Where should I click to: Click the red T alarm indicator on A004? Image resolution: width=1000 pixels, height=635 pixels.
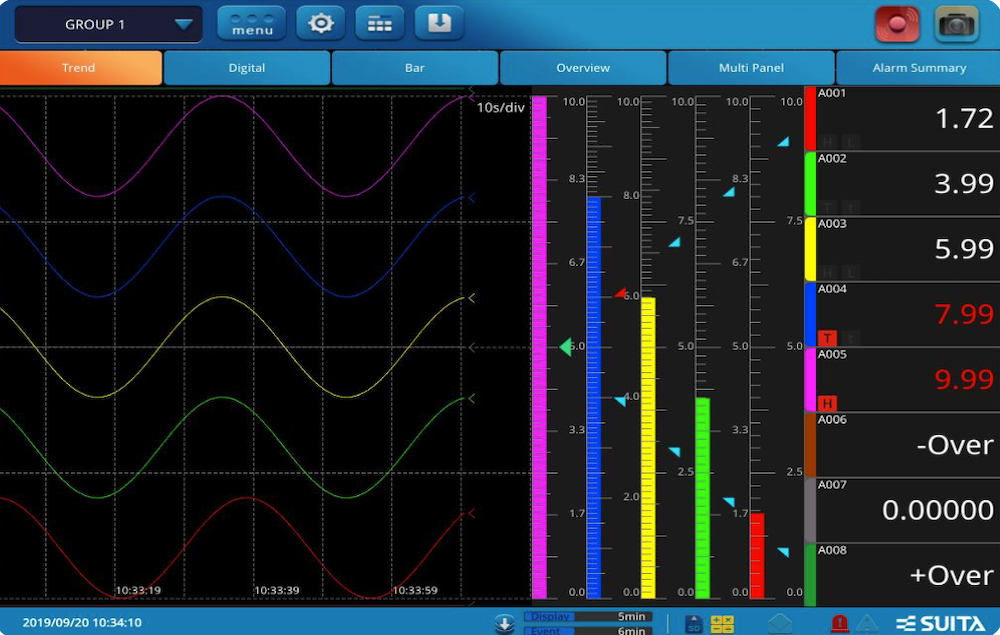[827, 339]
